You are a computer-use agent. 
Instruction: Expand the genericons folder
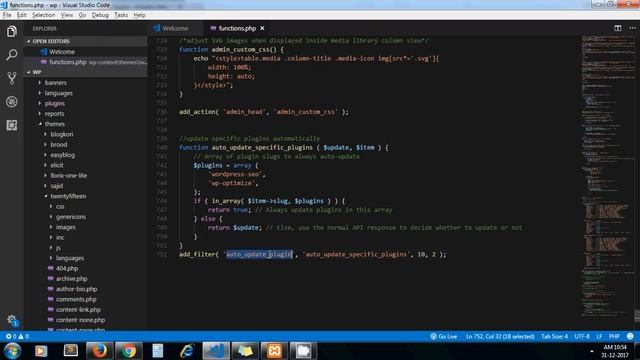click(x=71, y=217)
